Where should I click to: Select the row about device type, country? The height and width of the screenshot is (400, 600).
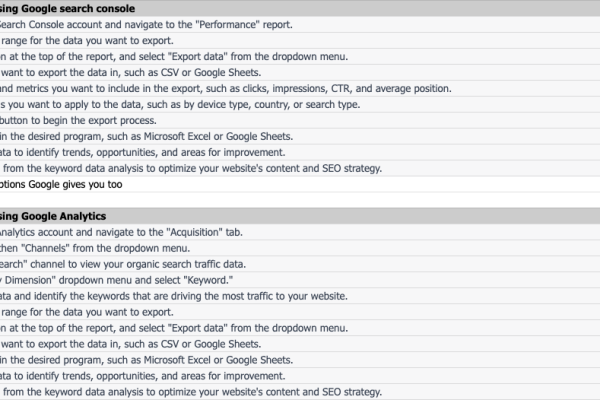coord(300,104)
